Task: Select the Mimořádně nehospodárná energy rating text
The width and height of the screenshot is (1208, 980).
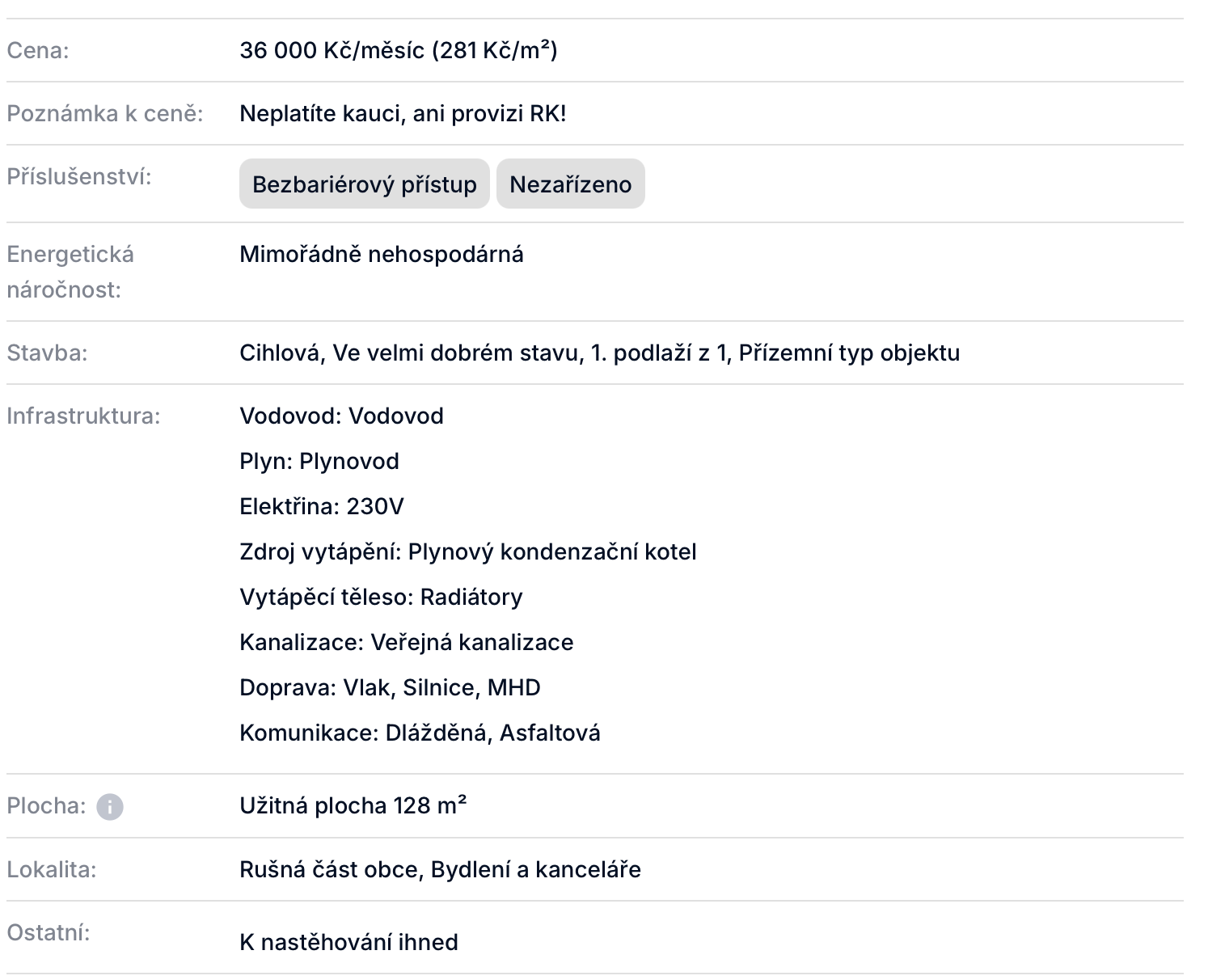Action: tap(381, 255)
